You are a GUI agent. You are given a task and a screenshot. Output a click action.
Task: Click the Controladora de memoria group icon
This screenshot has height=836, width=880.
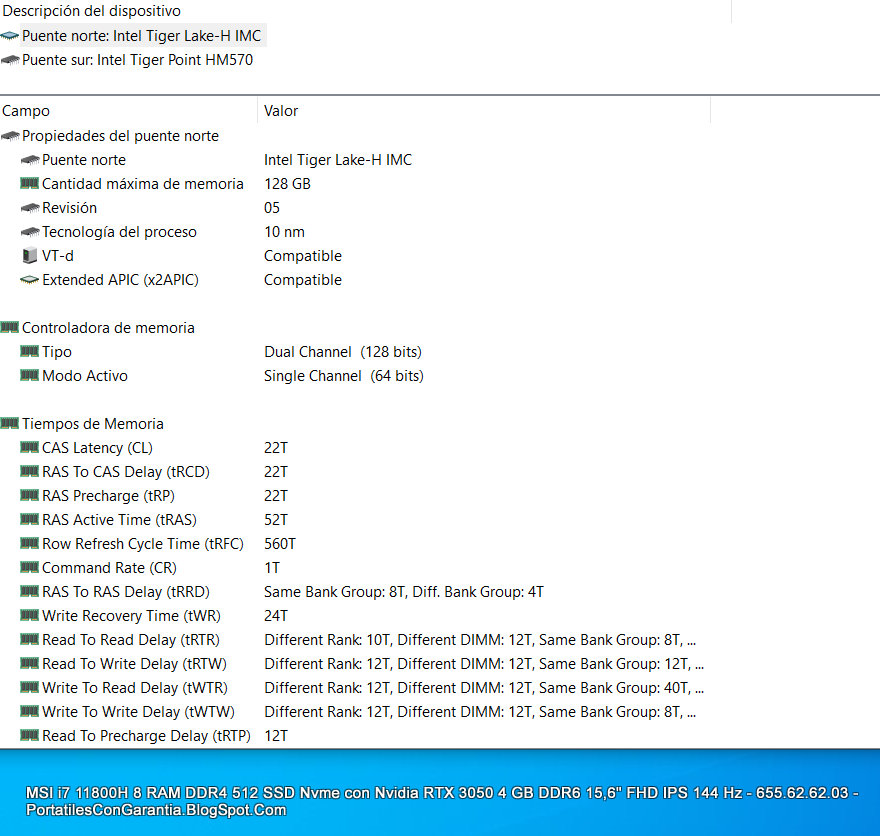click(x=10, y=327)
